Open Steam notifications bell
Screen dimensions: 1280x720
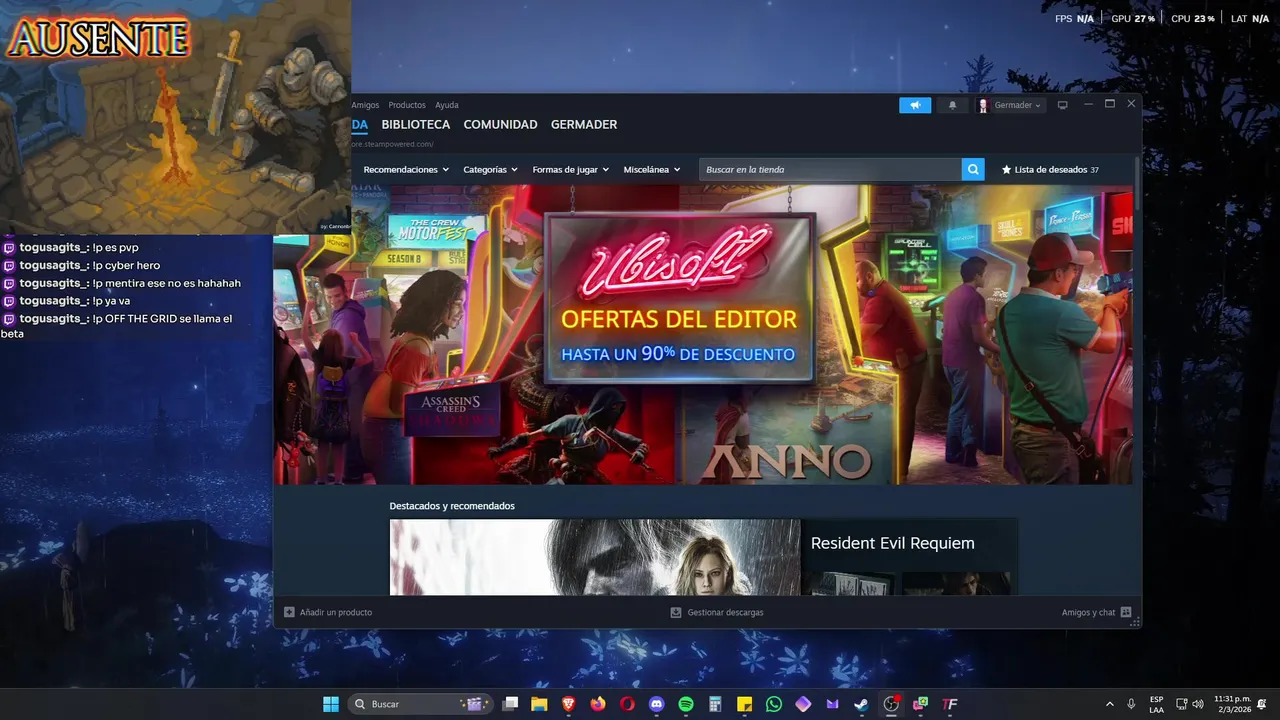click(952, 105)
